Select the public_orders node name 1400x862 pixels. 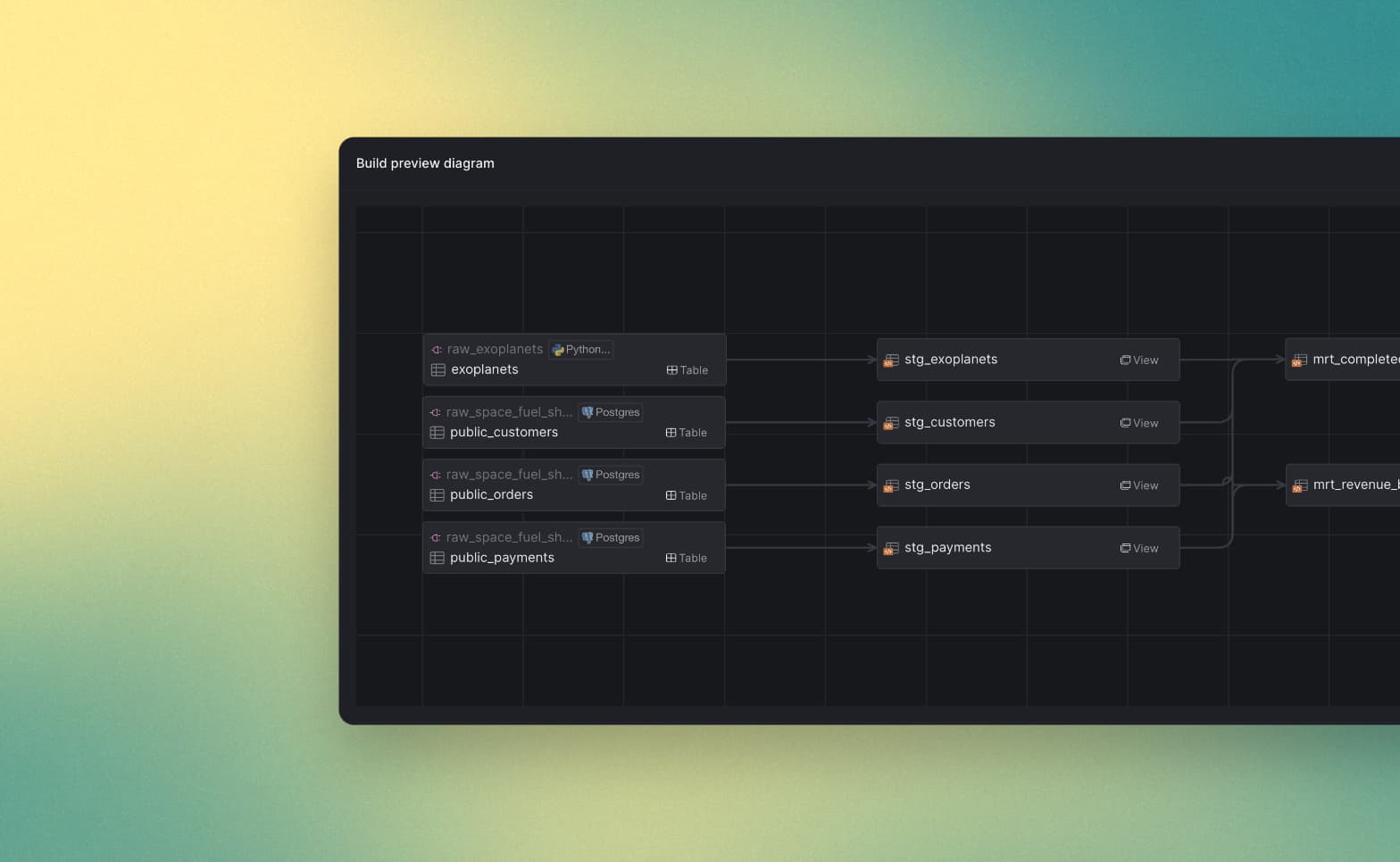(x=491, y=494)
